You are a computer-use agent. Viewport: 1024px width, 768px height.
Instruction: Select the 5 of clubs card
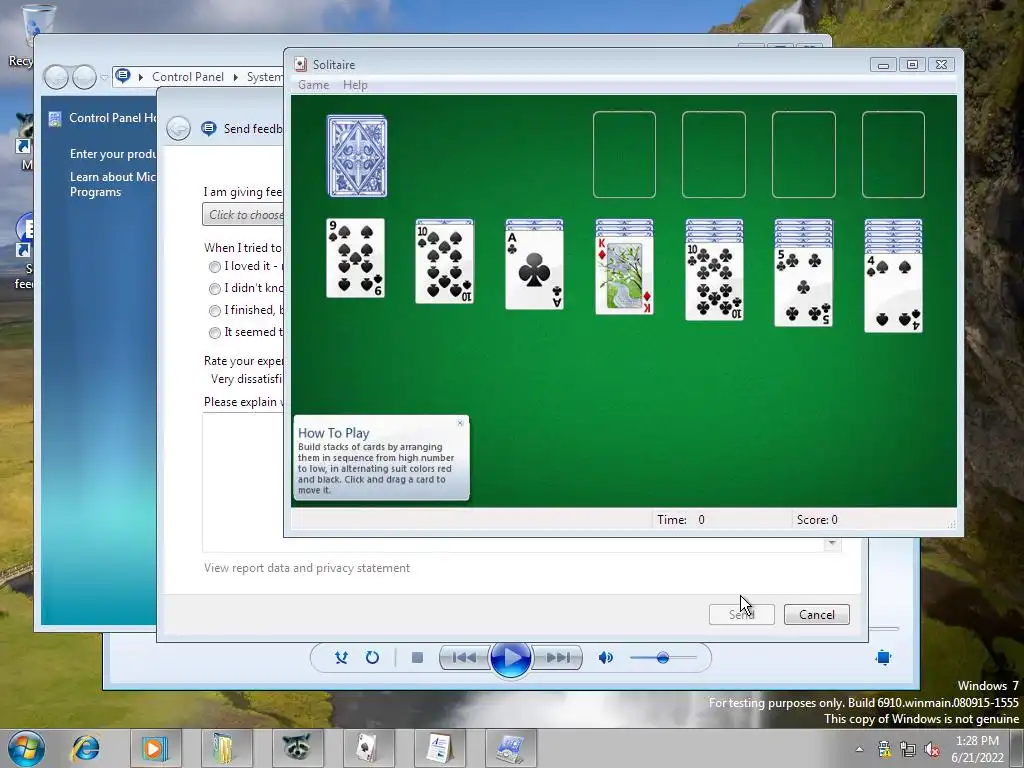click(803, 287)
